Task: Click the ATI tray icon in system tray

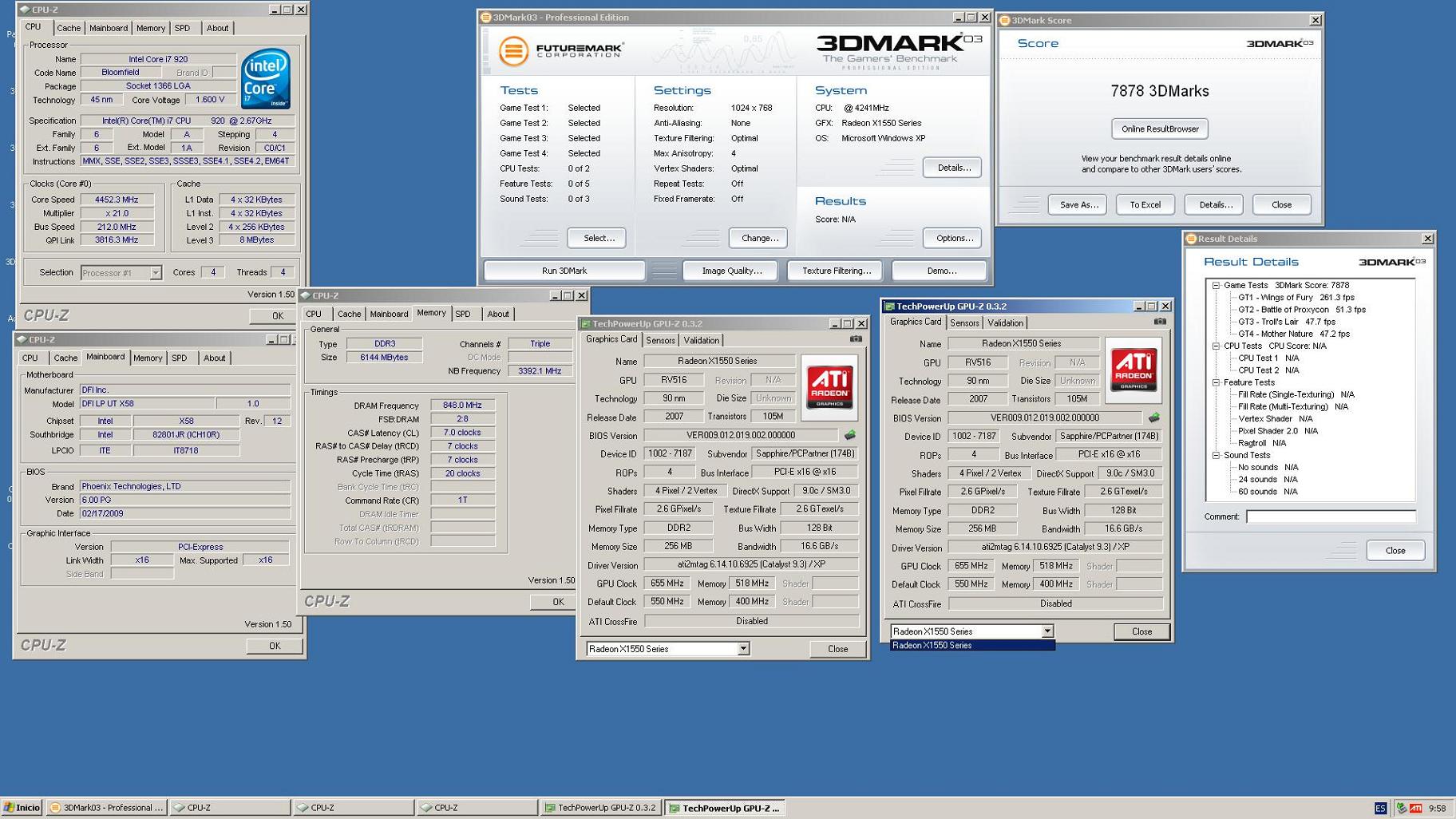Action: coord(1416,808)
